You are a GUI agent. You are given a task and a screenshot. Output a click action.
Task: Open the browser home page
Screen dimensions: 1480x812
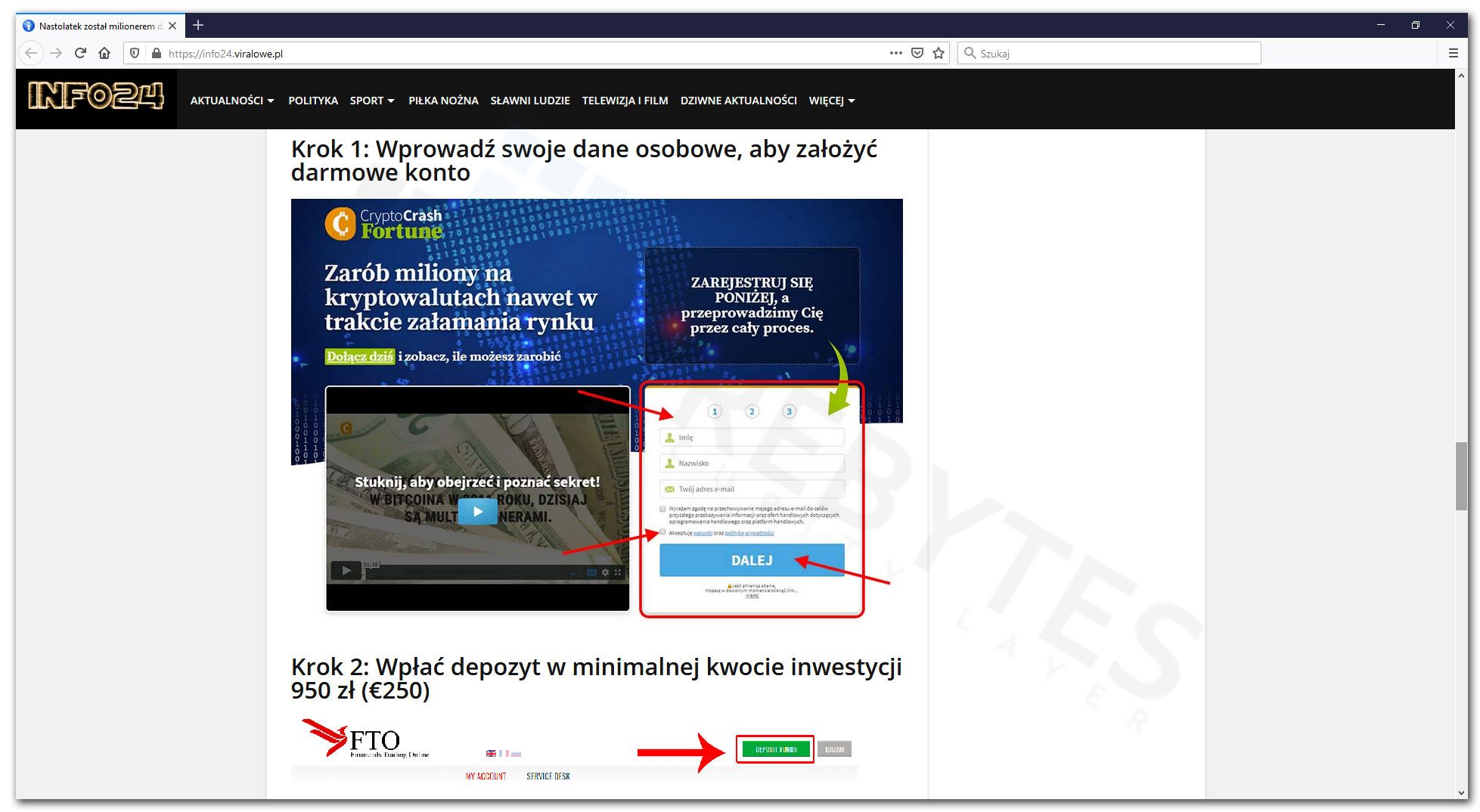click(x=104, y=53)
